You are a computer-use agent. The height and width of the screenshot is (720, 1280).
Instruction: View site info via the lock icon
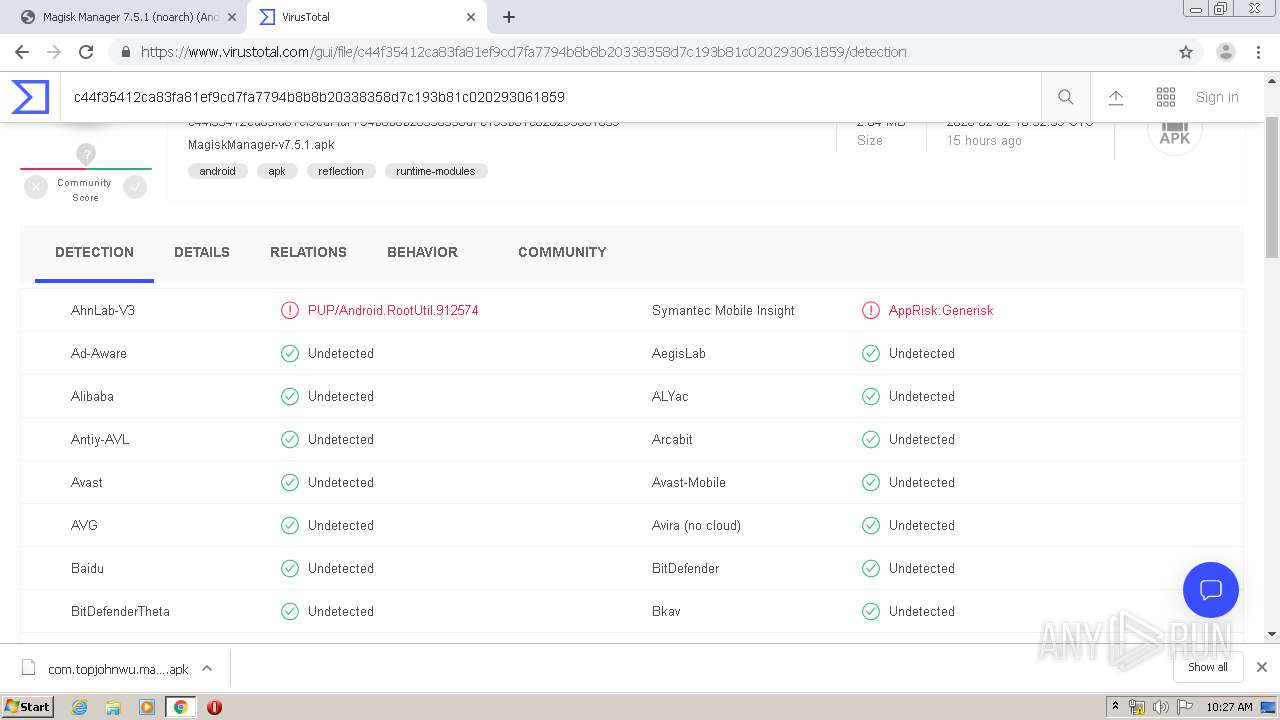coord(125,52)
